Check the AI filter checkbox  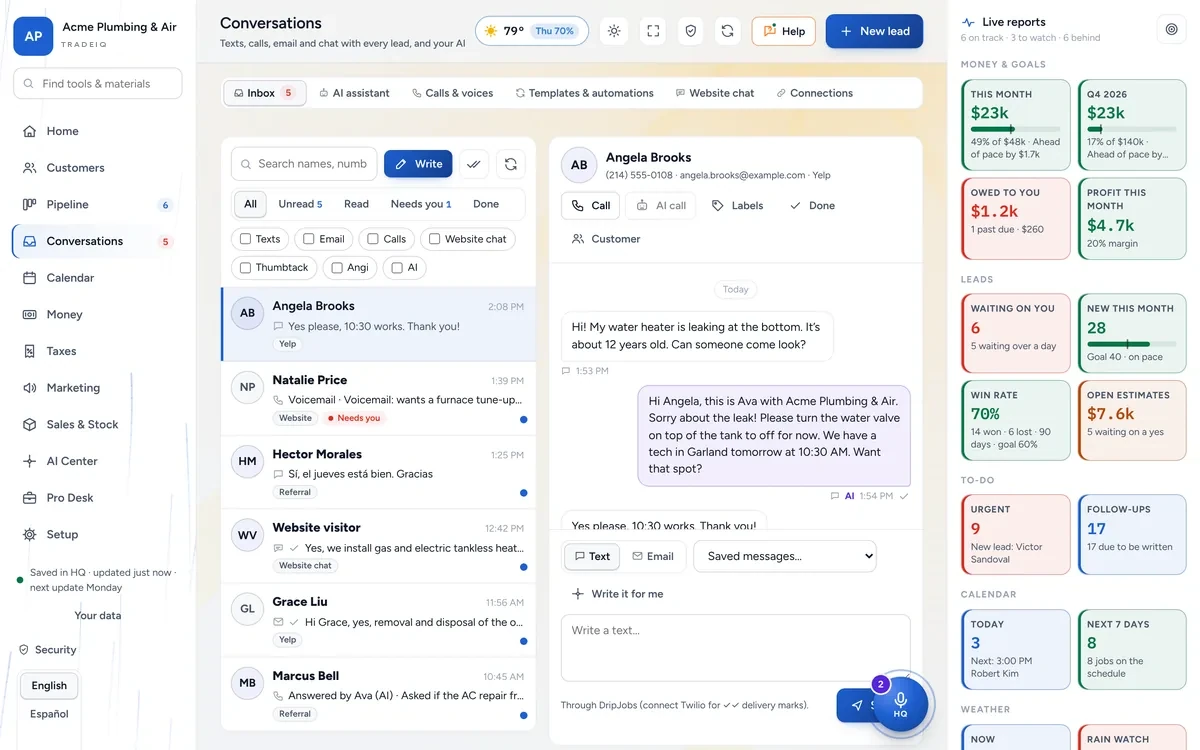tap(397, 267)
